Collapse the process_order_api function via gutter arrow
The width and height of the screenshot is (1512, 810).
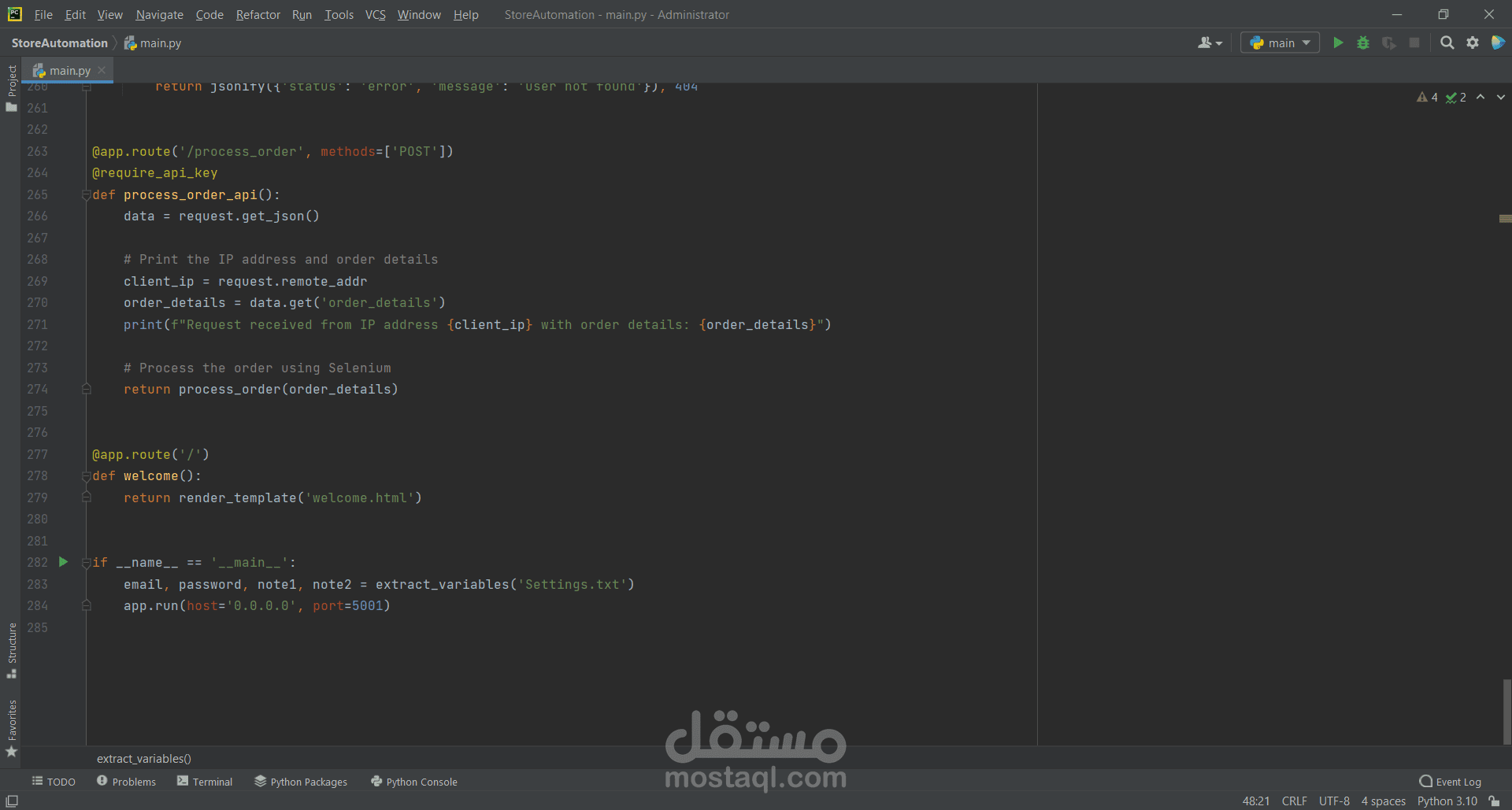tap(87, 194)
